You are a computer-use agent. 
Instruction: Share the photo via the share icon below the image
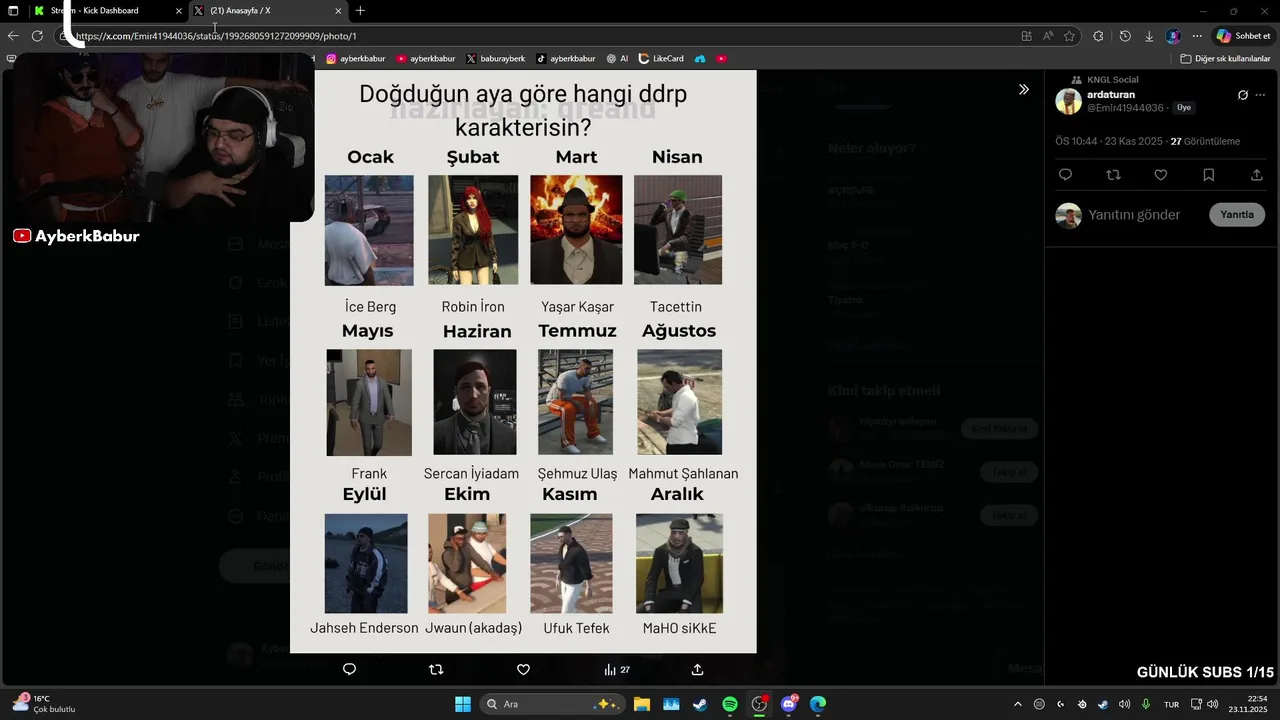tap(697, 669)
